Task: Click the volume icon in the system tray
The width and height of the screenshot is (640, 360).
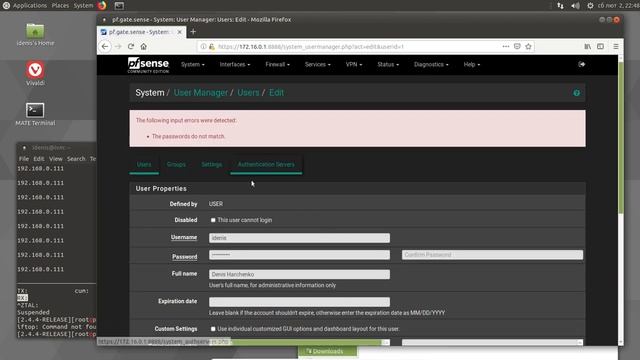Action: point(575,6)
